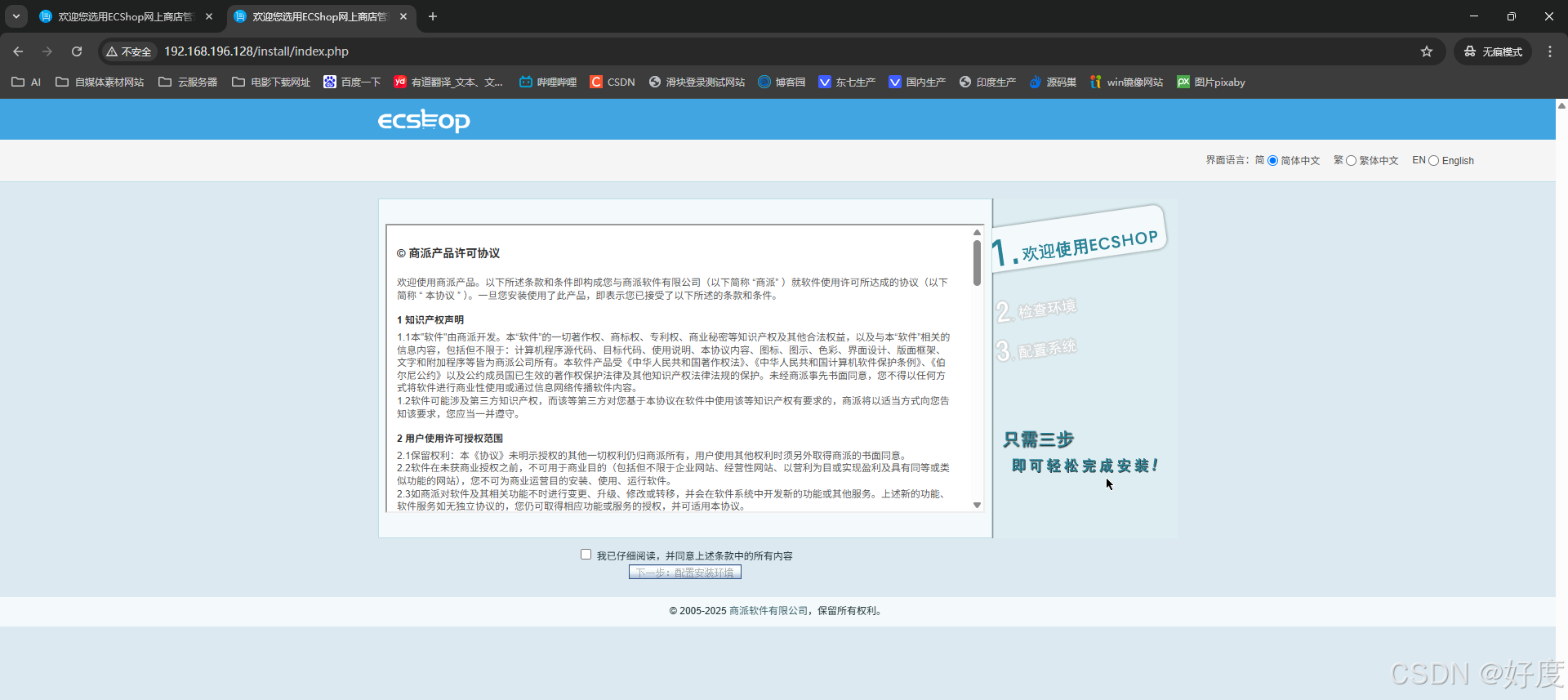This screenshot has width=1568, height=700.
Task: Click the page scrollbar up arrow
Action: click(x=1561, y=105)
